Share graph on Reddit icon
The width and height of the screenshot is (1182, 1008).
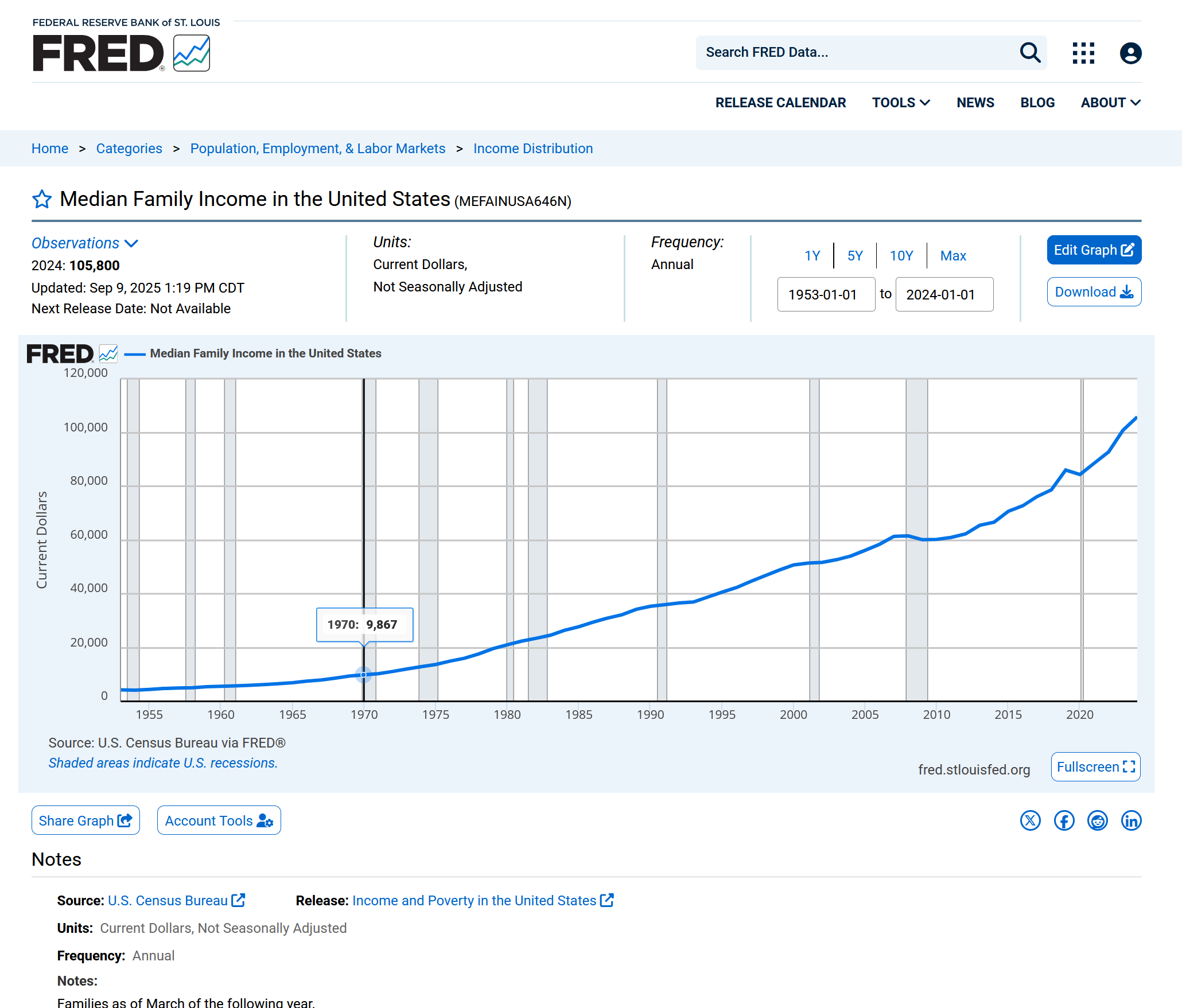pos(1097,820)
